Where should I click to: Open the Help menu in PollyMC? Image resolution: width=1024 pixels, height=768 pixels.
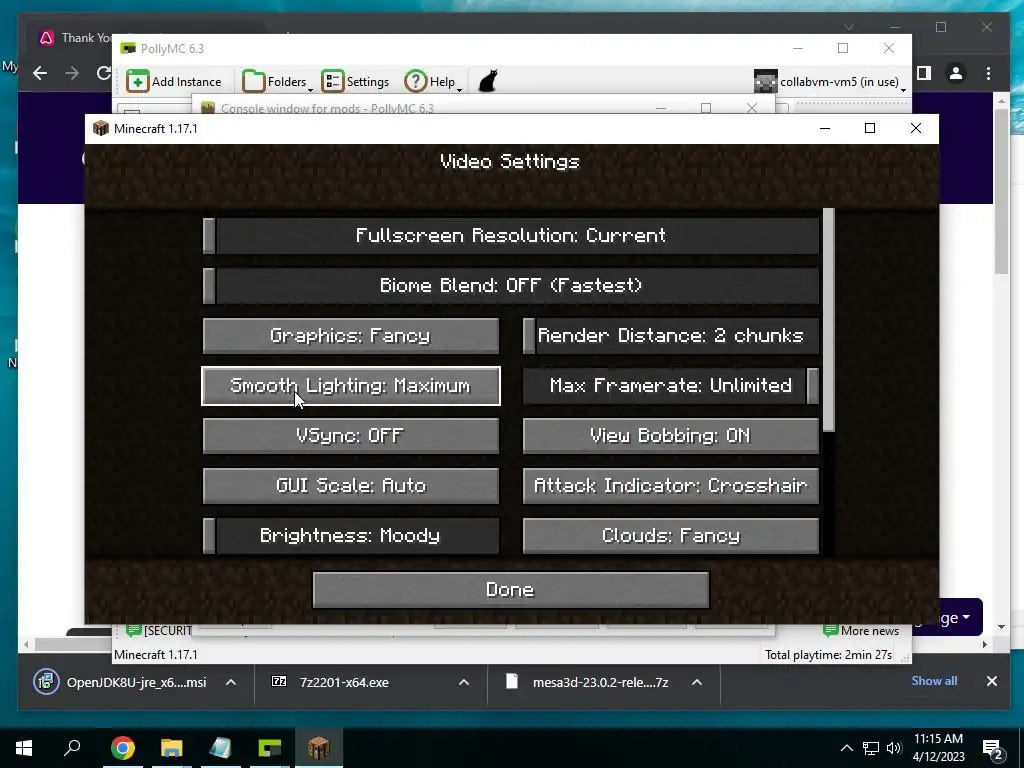pyautogui.click(x=433, y=82)
